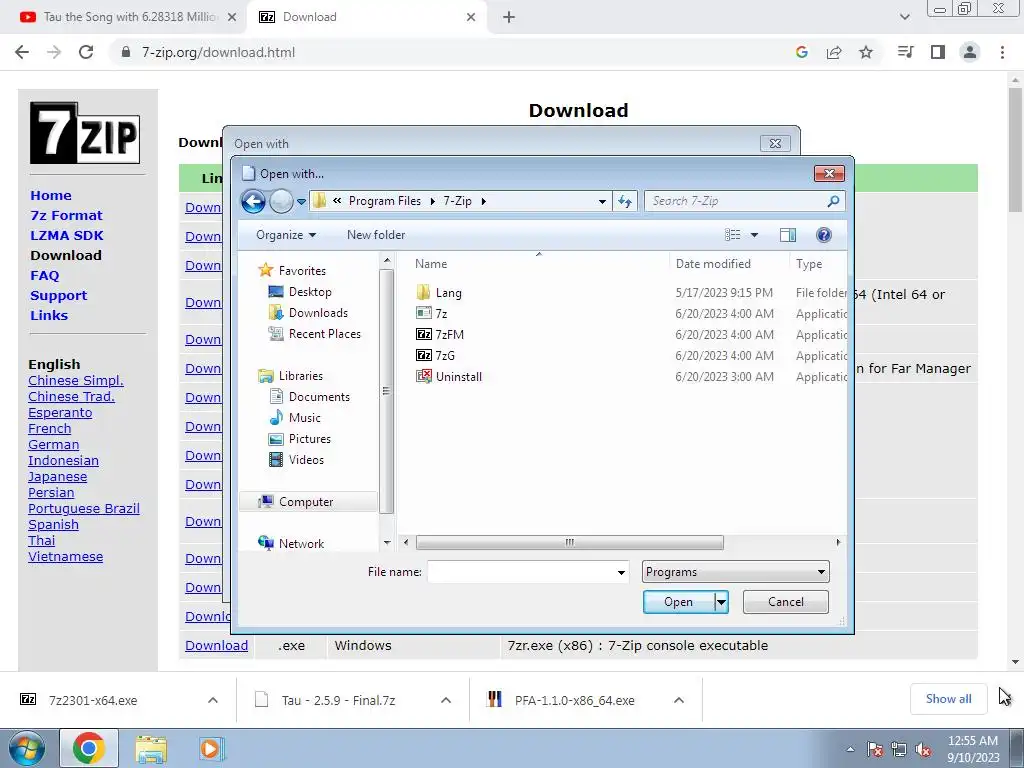Open Windows Start menu
The width and height of the screenshot is (1024, 768).
point(27,749)
